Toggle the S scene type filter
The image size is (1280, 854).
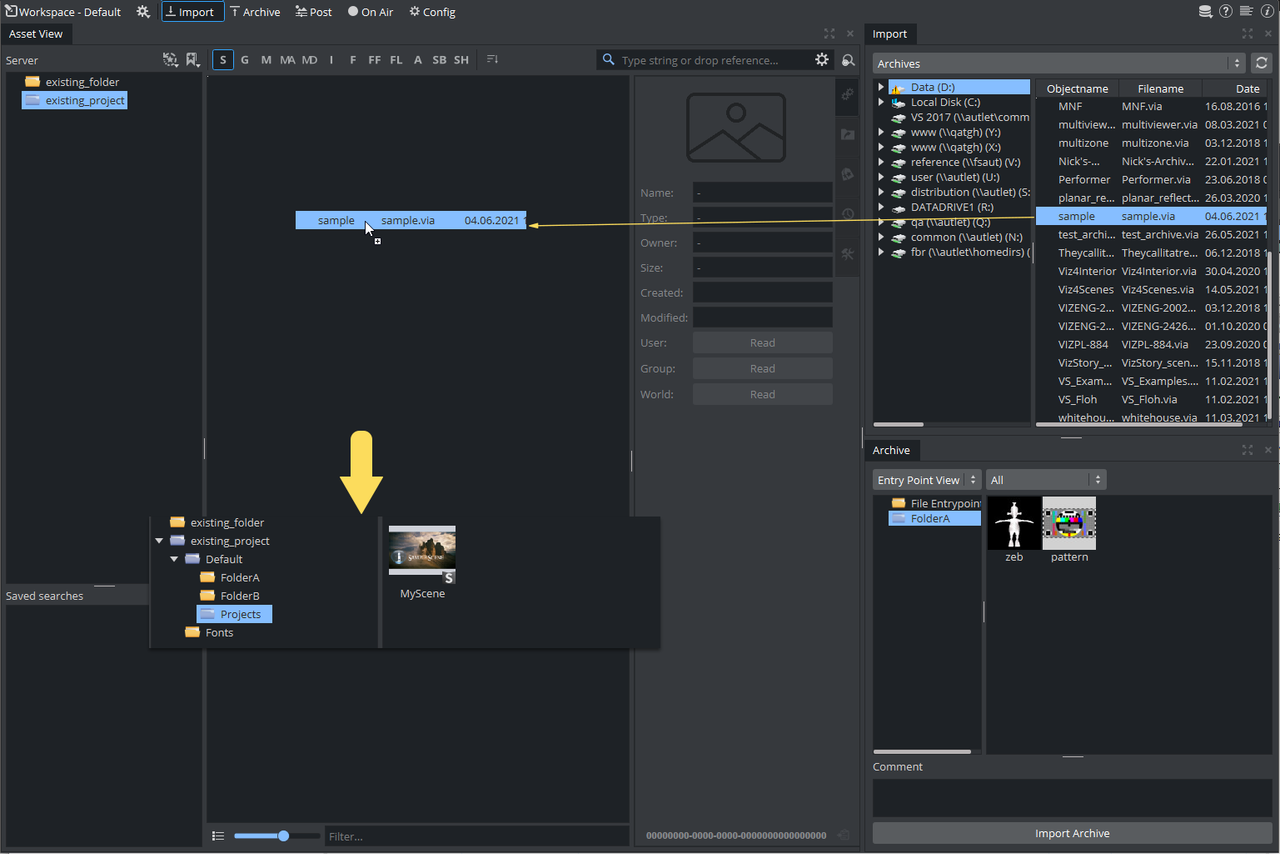pos(223,60)
